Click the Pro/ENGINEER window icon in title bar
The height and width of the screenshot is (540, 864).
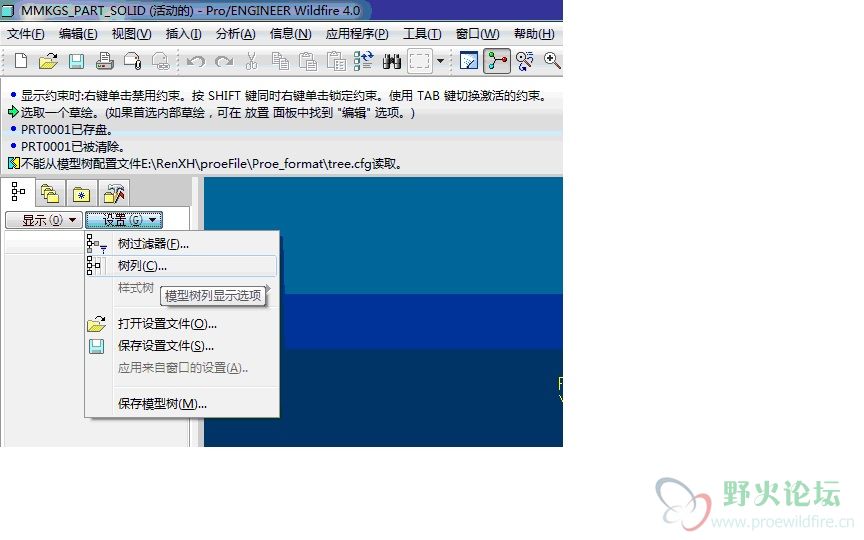8,10
